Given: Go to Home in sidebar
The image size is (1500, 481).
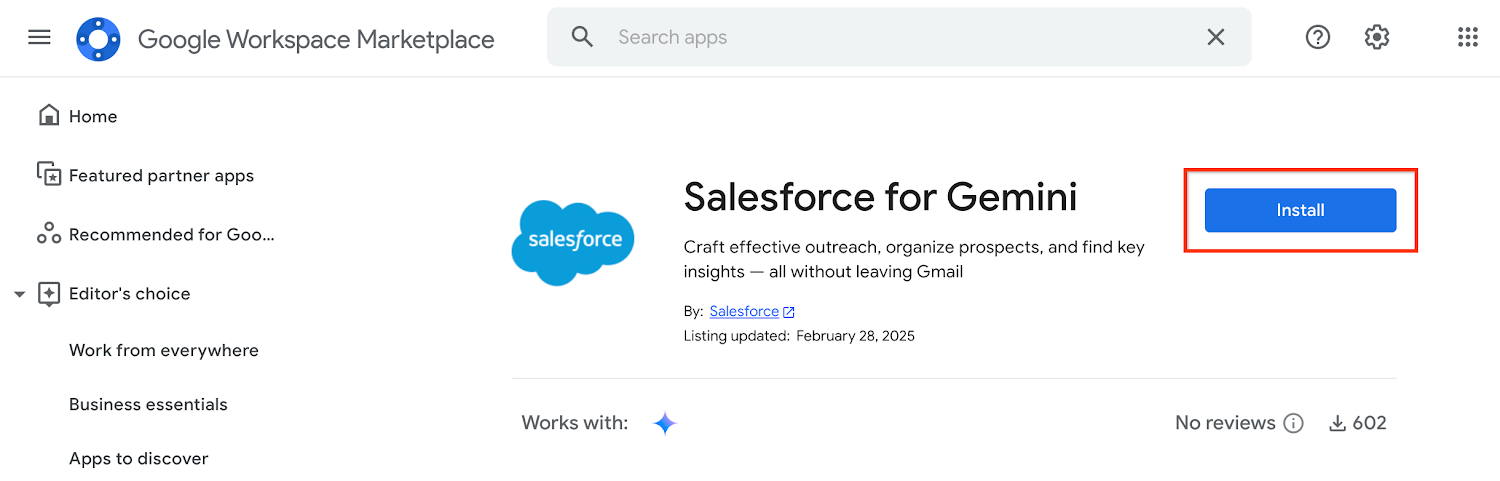Looking at the screenshot, I should [x=93, y=116].
